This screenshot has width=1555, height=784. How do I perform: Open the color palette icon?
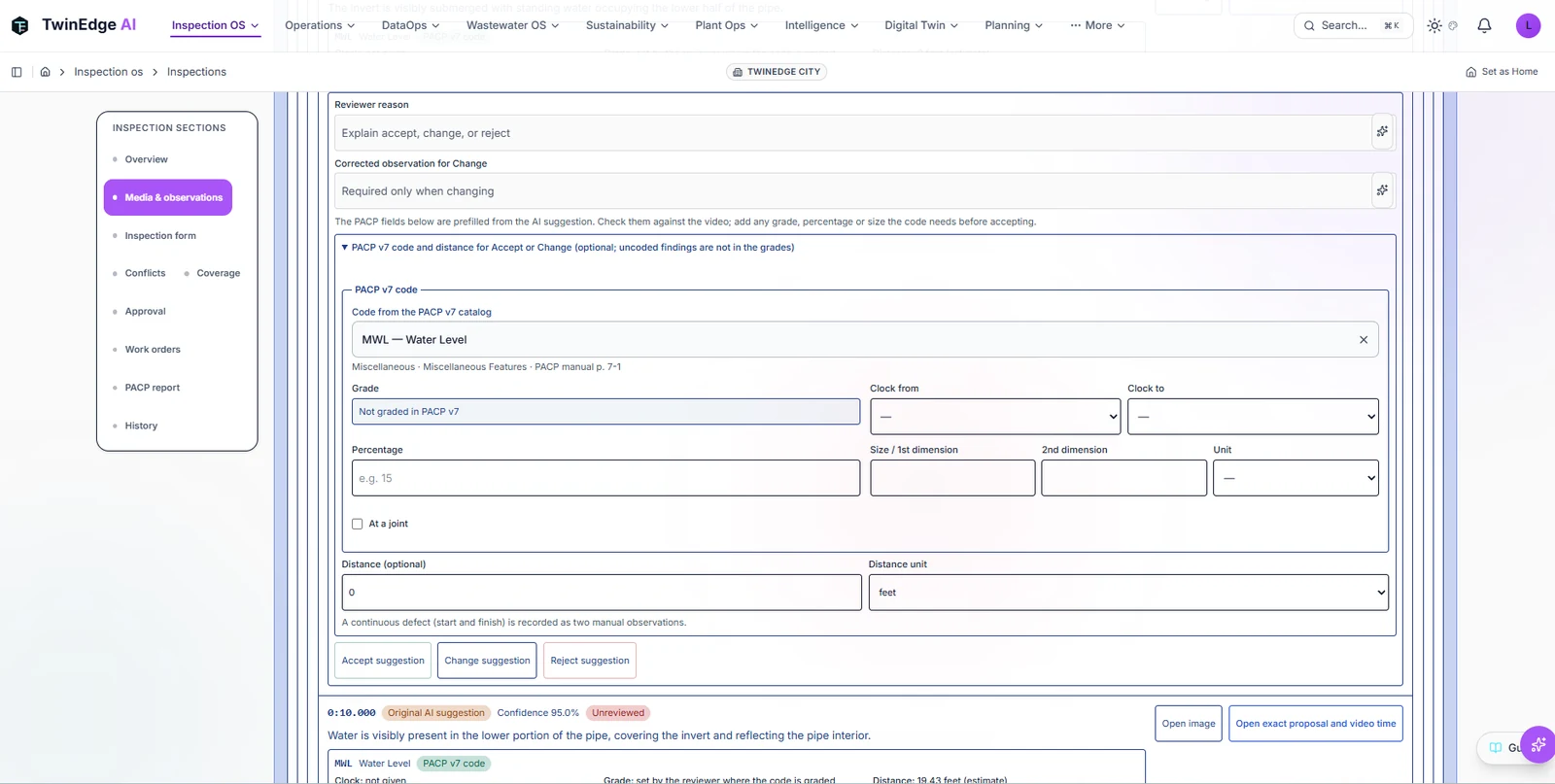pyautogui.click(x=1453, y=26)
